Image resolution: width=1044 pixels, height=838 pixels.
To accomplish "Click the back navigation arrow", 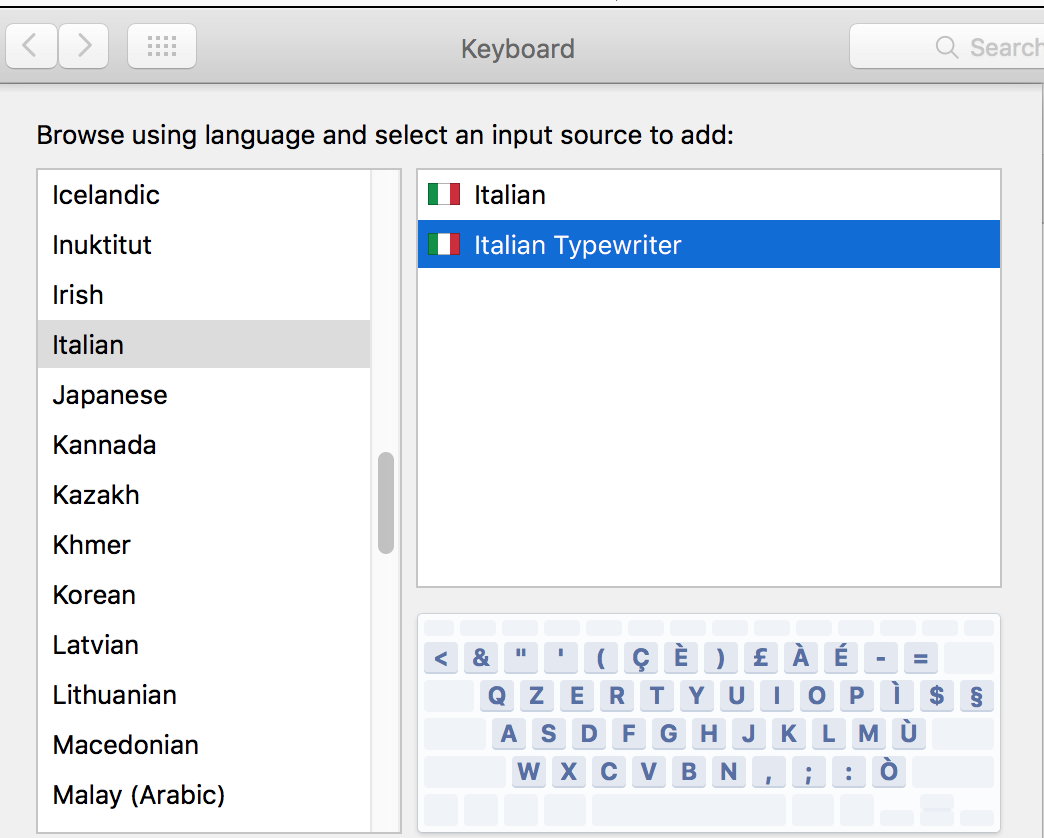I will click(31, 46).
